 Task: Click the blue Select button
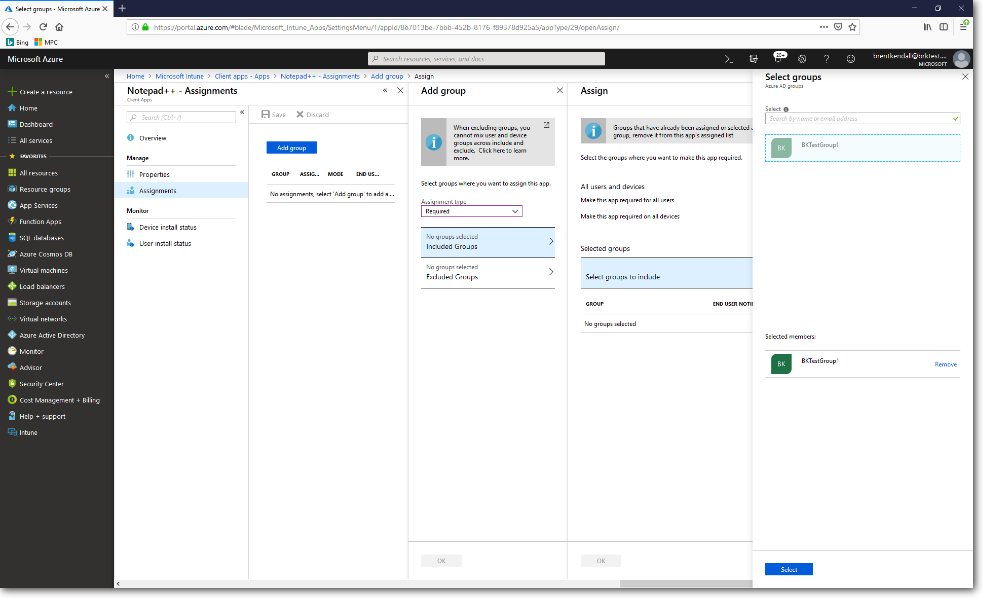coord(788,569)
